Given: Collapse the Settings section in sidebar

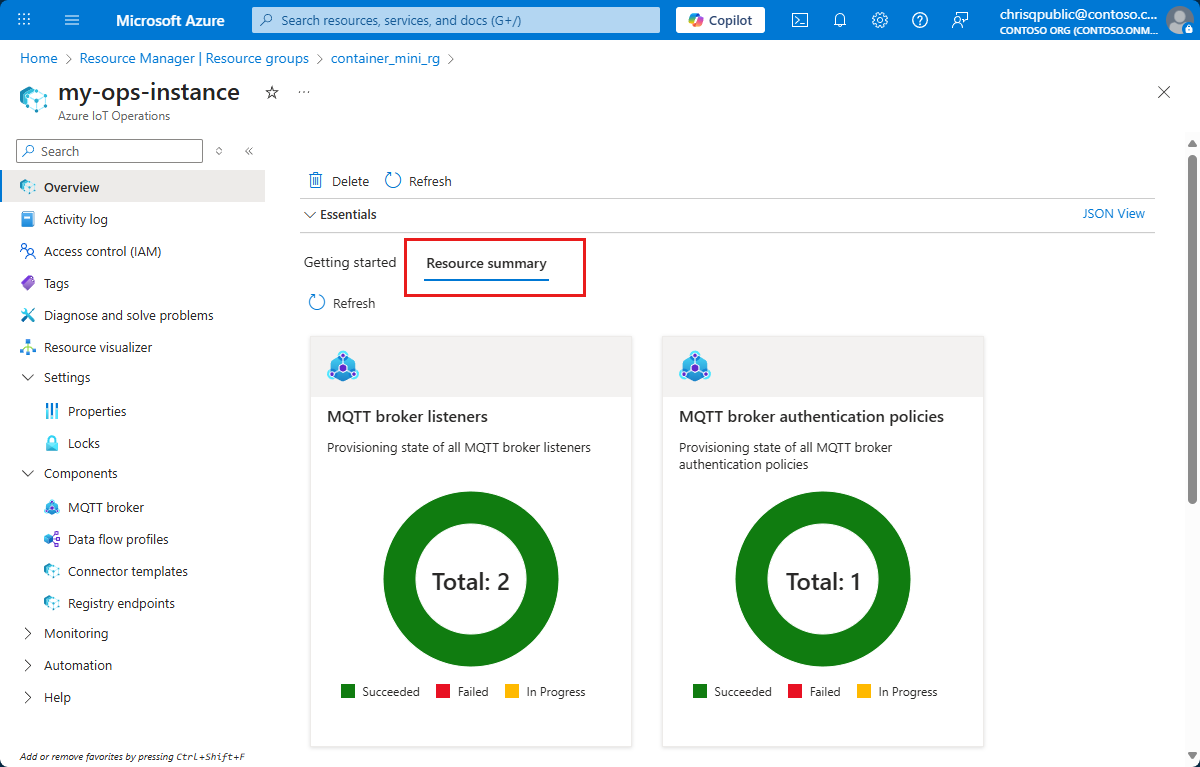Looking at the screenshot, I should [x=27, y=378].
